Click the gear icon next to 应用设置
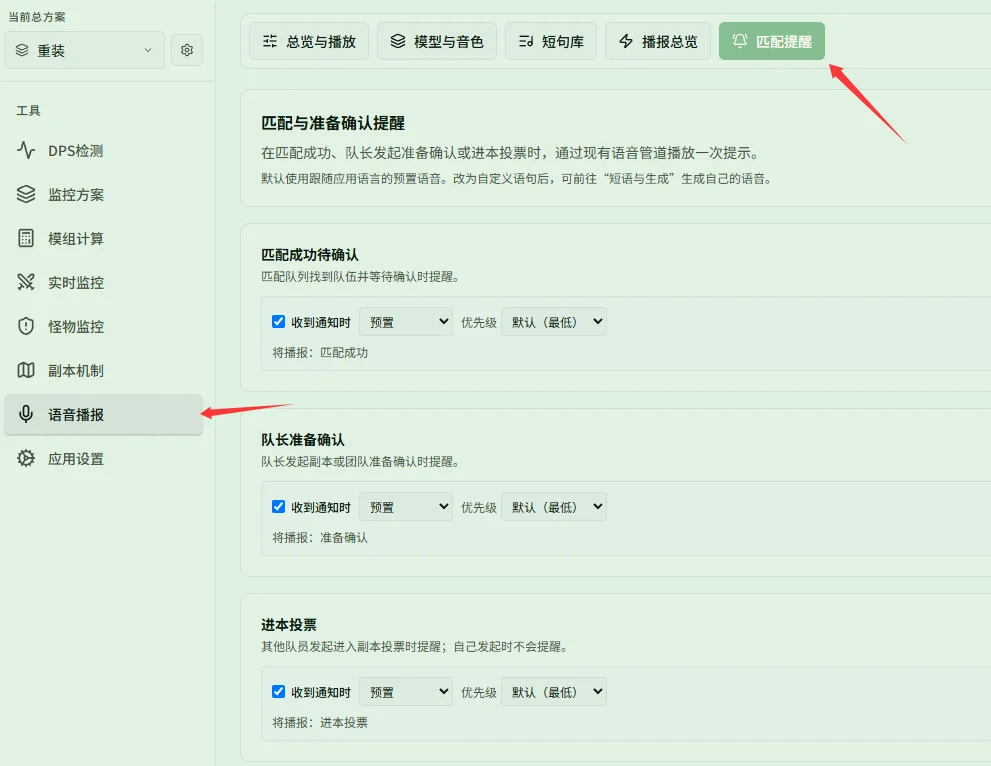The height and width of the screenshot is (766, 991). (x=26, y=458)
